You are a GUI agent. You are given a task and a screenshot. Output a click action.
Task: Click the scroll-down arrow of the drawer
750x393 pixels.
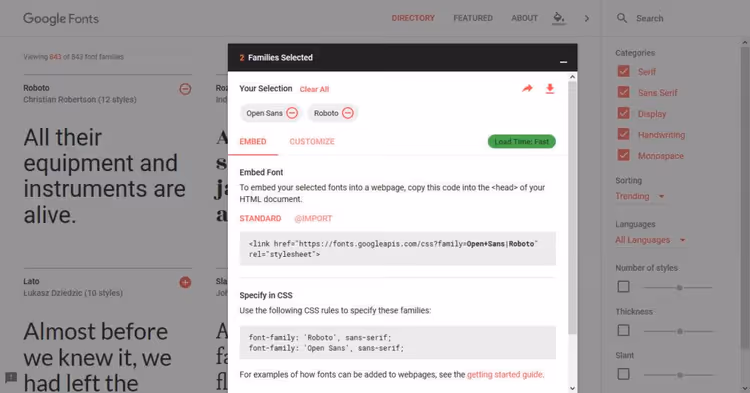572,388
